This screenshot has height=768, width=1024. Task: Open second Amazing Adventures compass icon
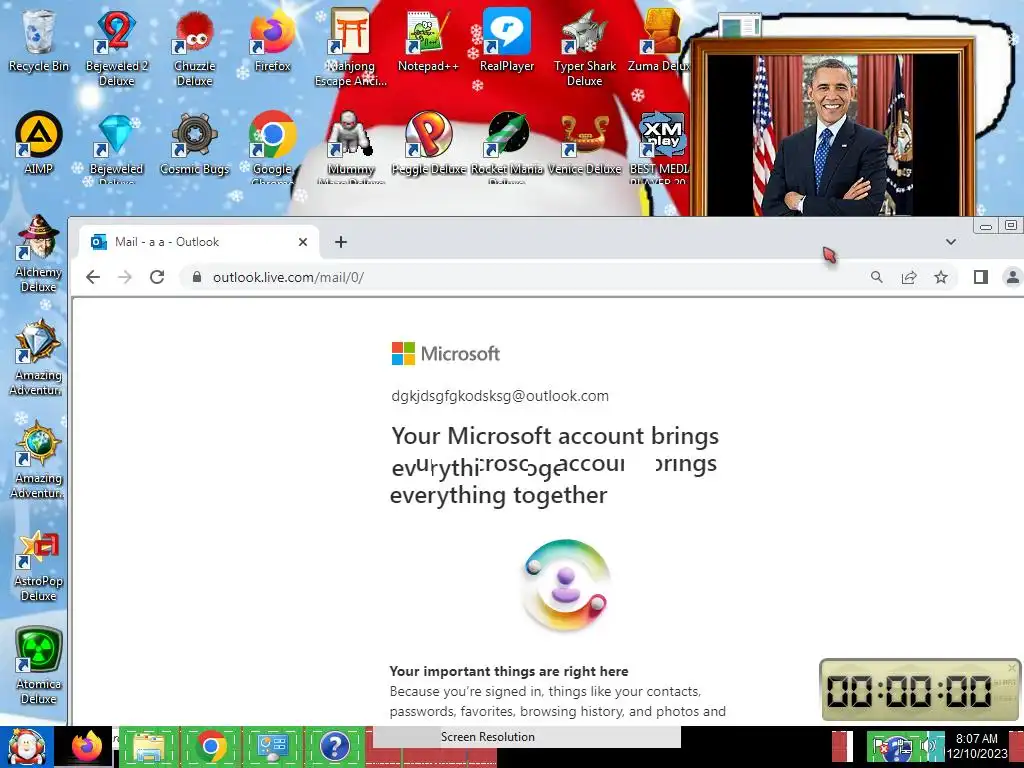tap(39, 460)
